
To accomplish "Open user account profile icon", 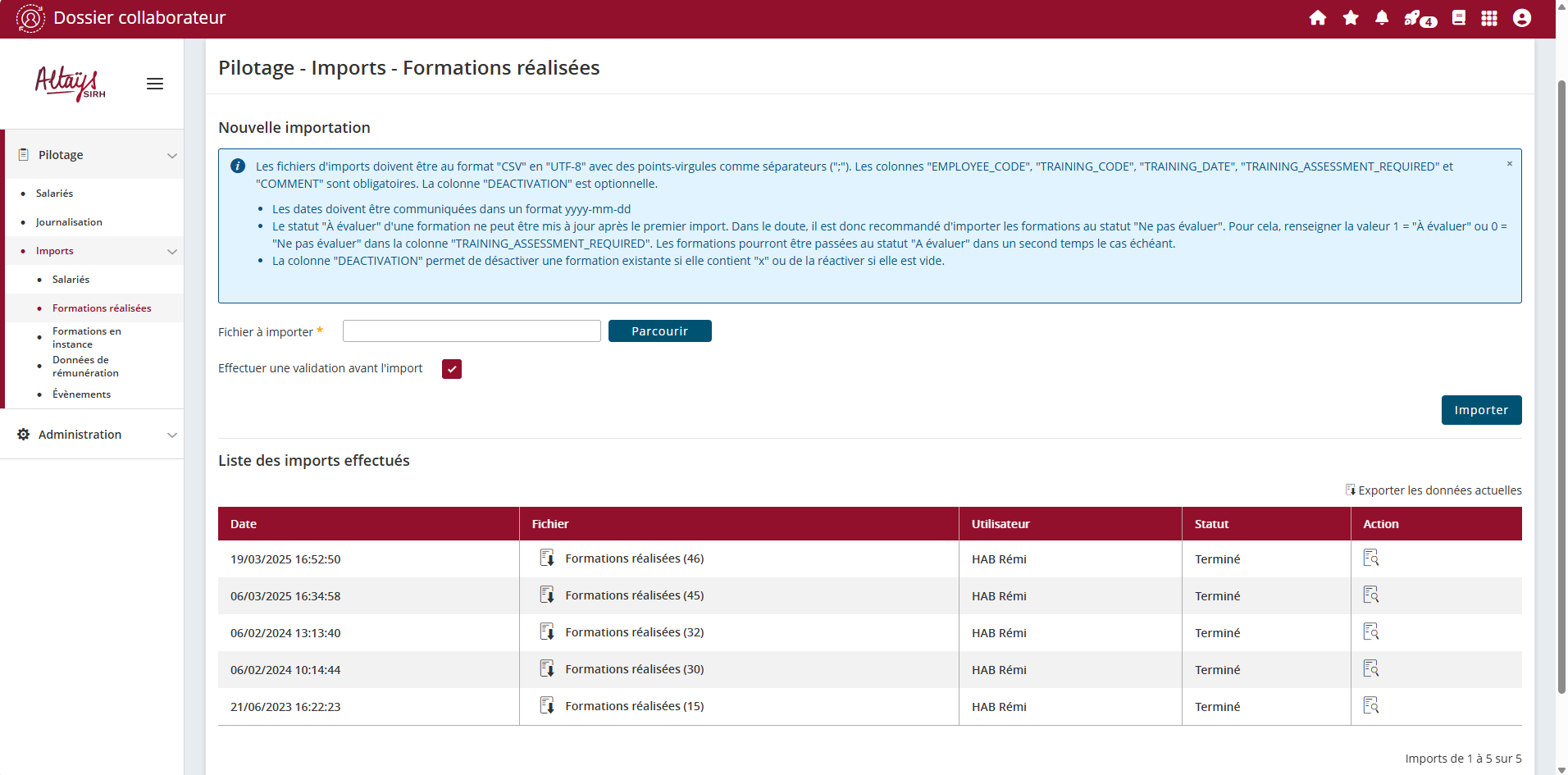I will click(x=1521, y=18).
